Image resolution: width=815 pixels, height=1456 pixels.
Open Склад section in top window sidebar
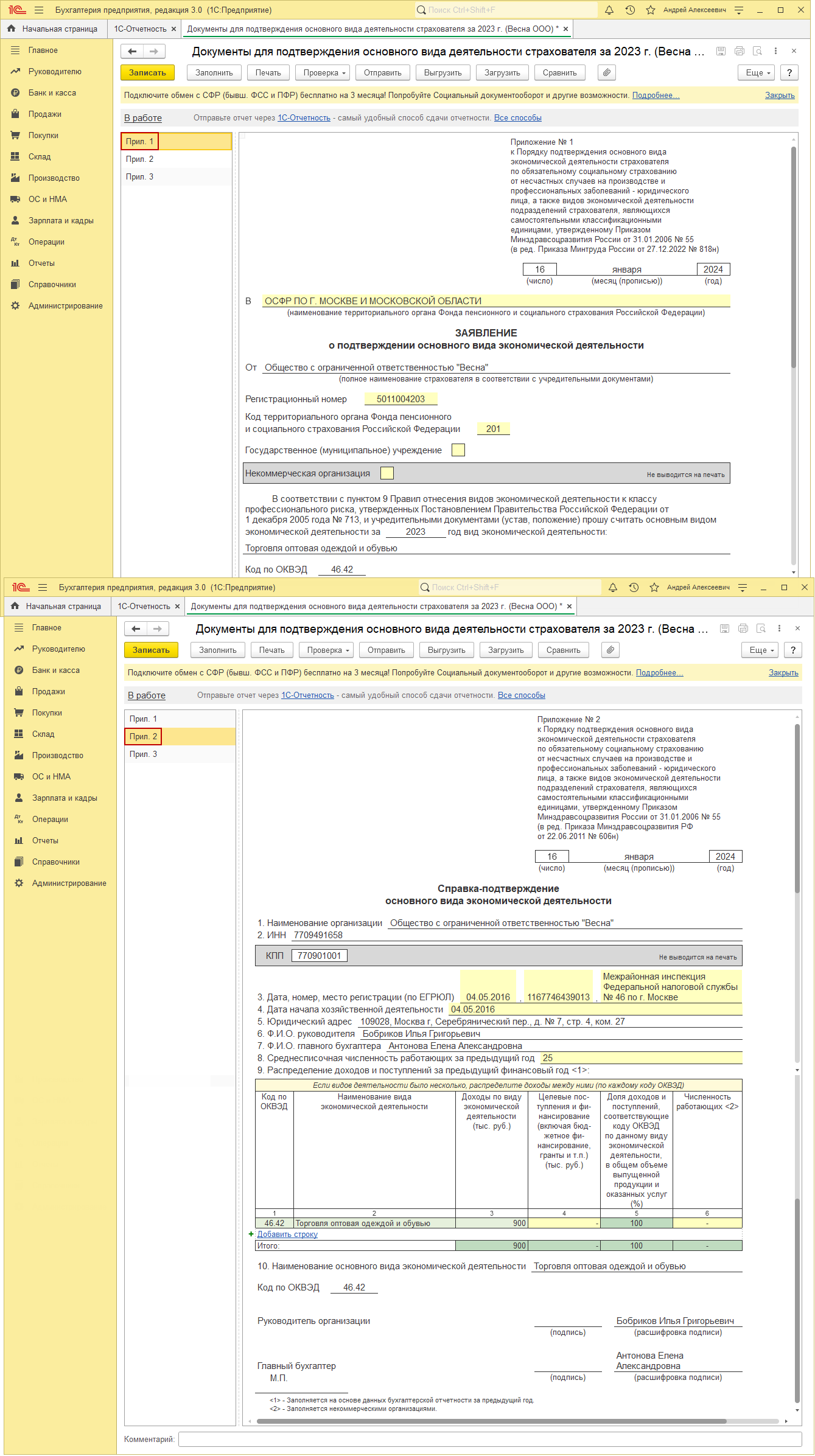coord(40,156)
